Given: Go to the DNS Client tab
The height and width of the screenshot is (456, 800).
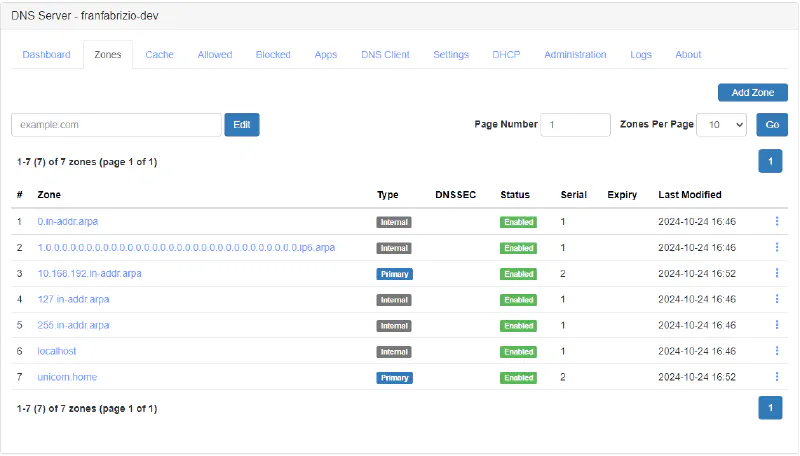Looking at the screenshot, I should tap(385, 55).
